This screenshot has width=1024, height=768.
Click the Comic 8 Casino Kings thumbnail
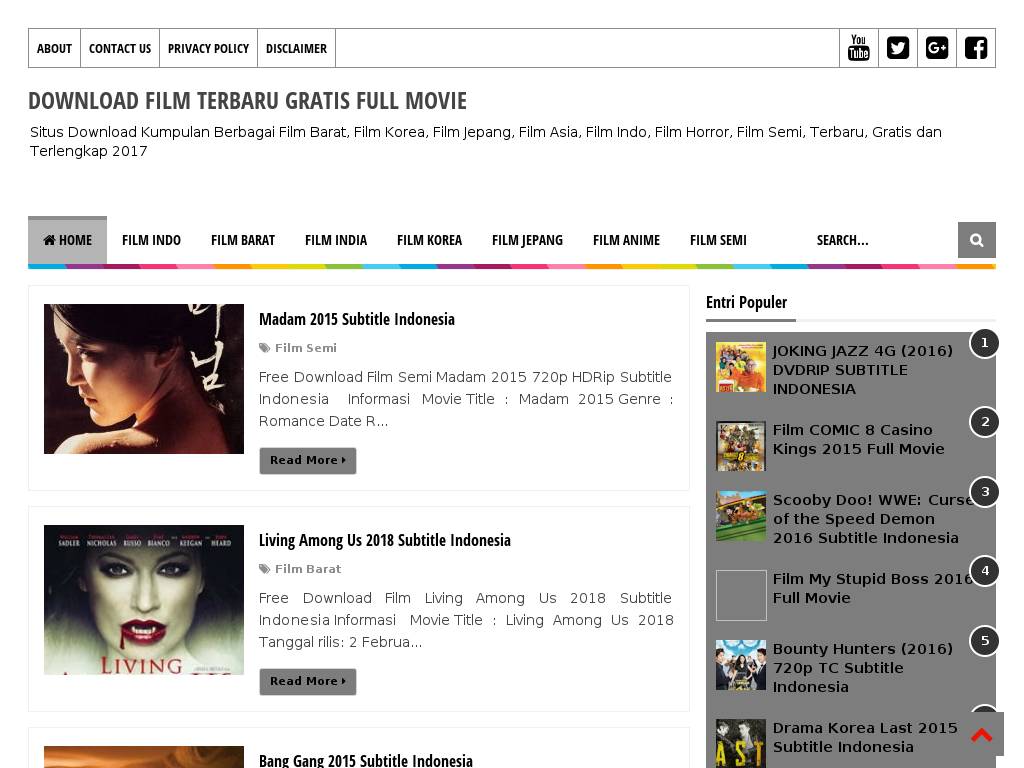pyautogui.click(x=741, y=446)
